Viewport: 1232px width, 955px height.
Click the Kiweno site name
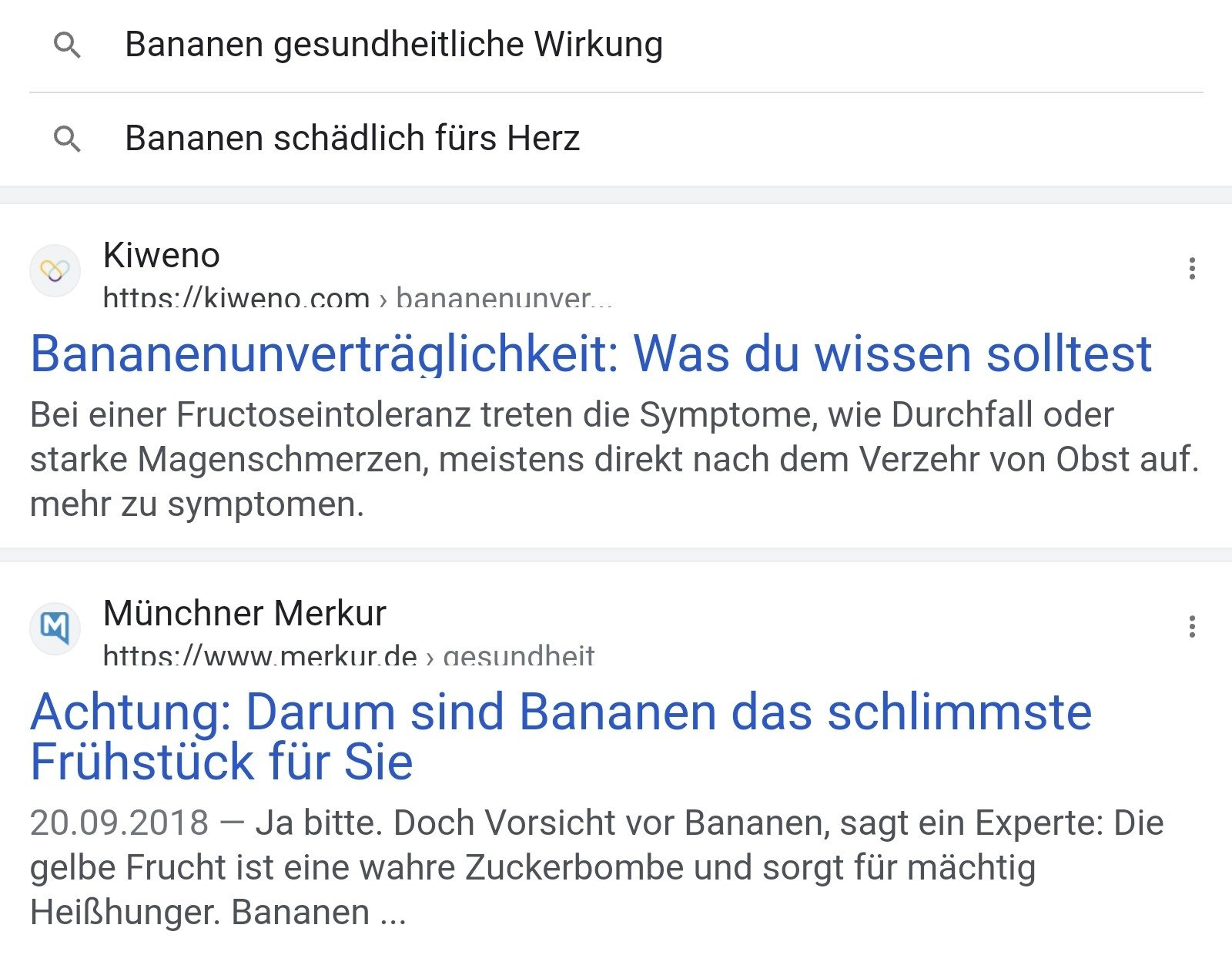162,256
